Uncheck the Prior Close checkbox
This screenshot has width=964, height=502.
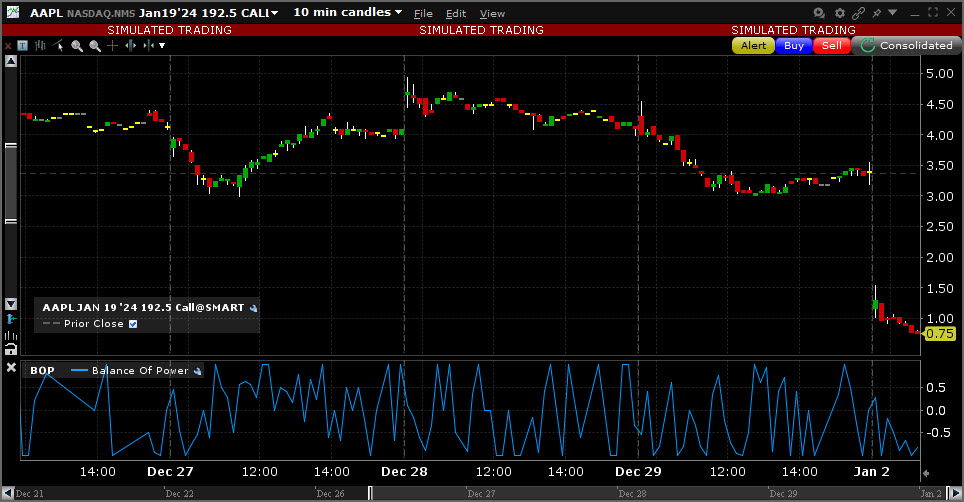click(x=133, y=324)
